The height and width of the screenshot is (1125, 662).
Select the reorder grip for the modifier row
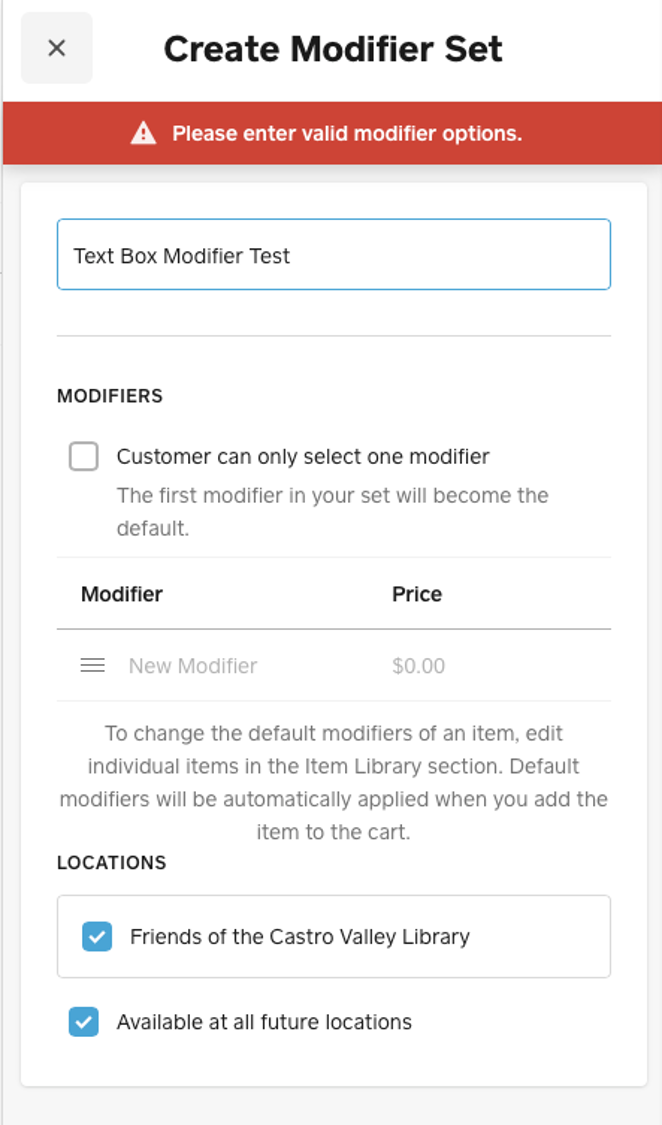(92, 664)
